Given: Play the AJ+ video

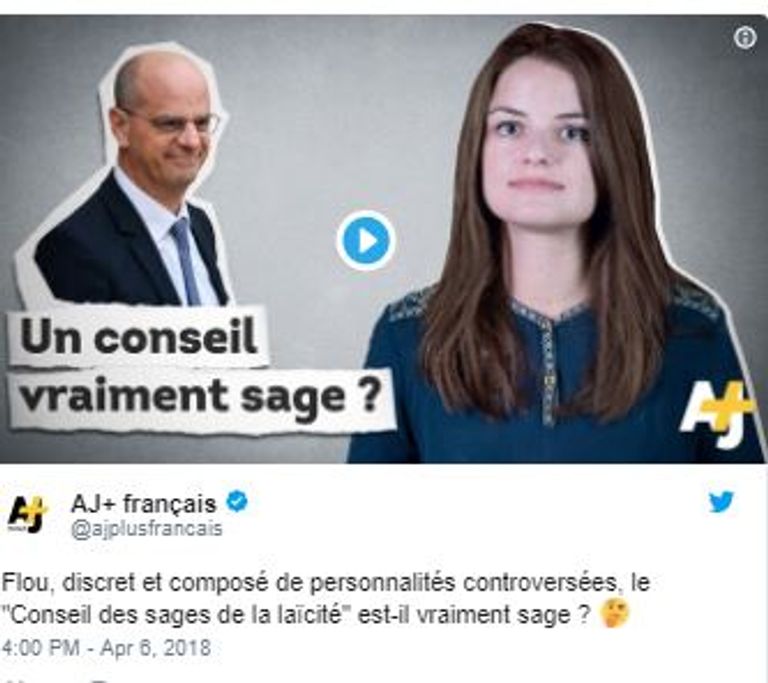Looking at the screenshot, I should [365, 241].
